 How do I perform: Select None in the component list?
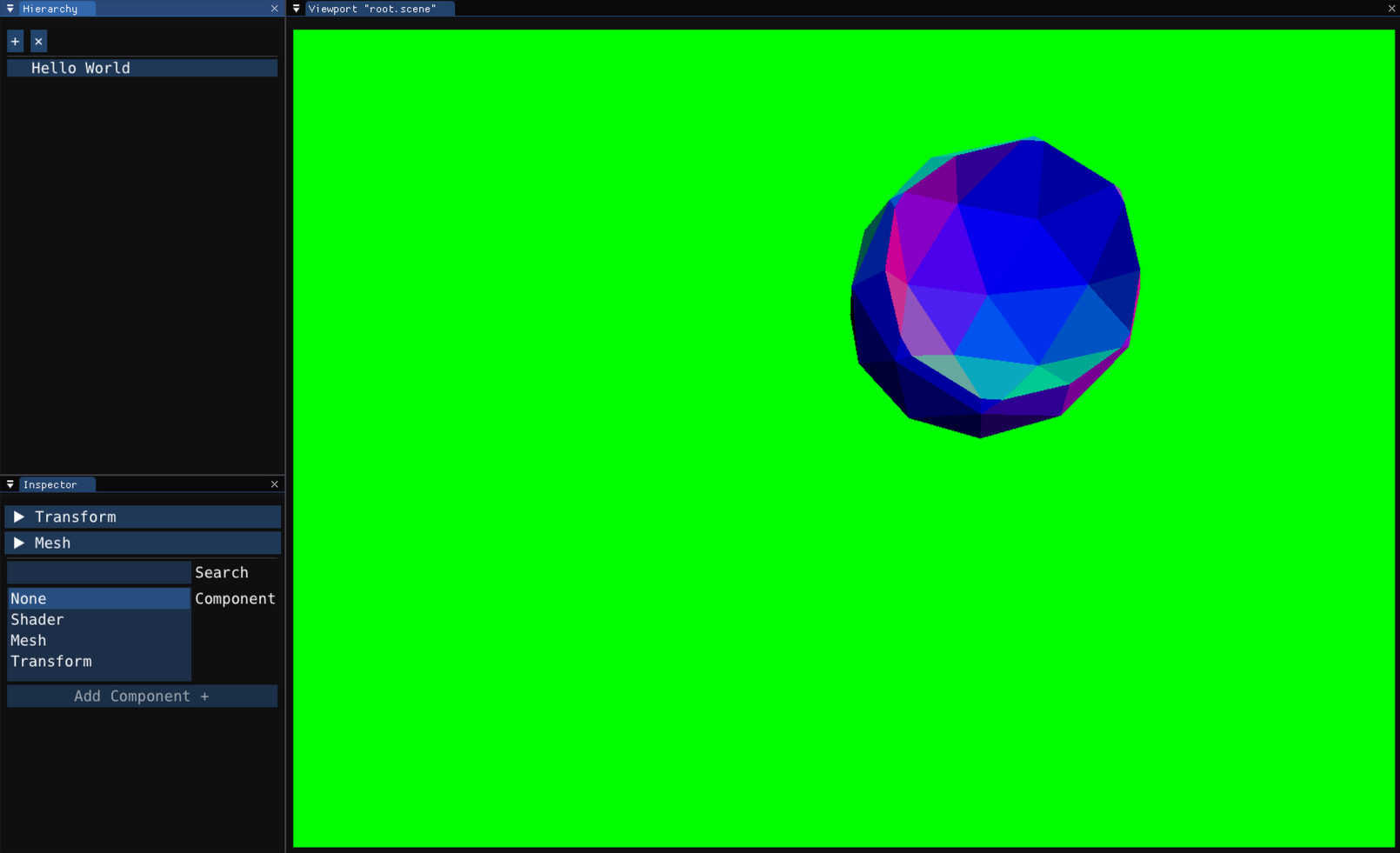point(99,598)
